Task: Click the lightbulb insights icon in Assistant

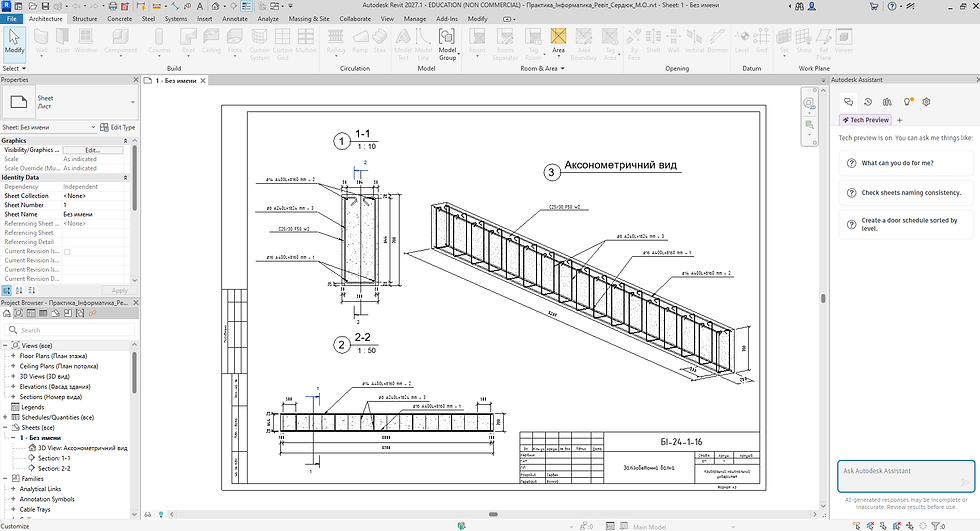Action: pyautogui.click(x=908, y=102)
